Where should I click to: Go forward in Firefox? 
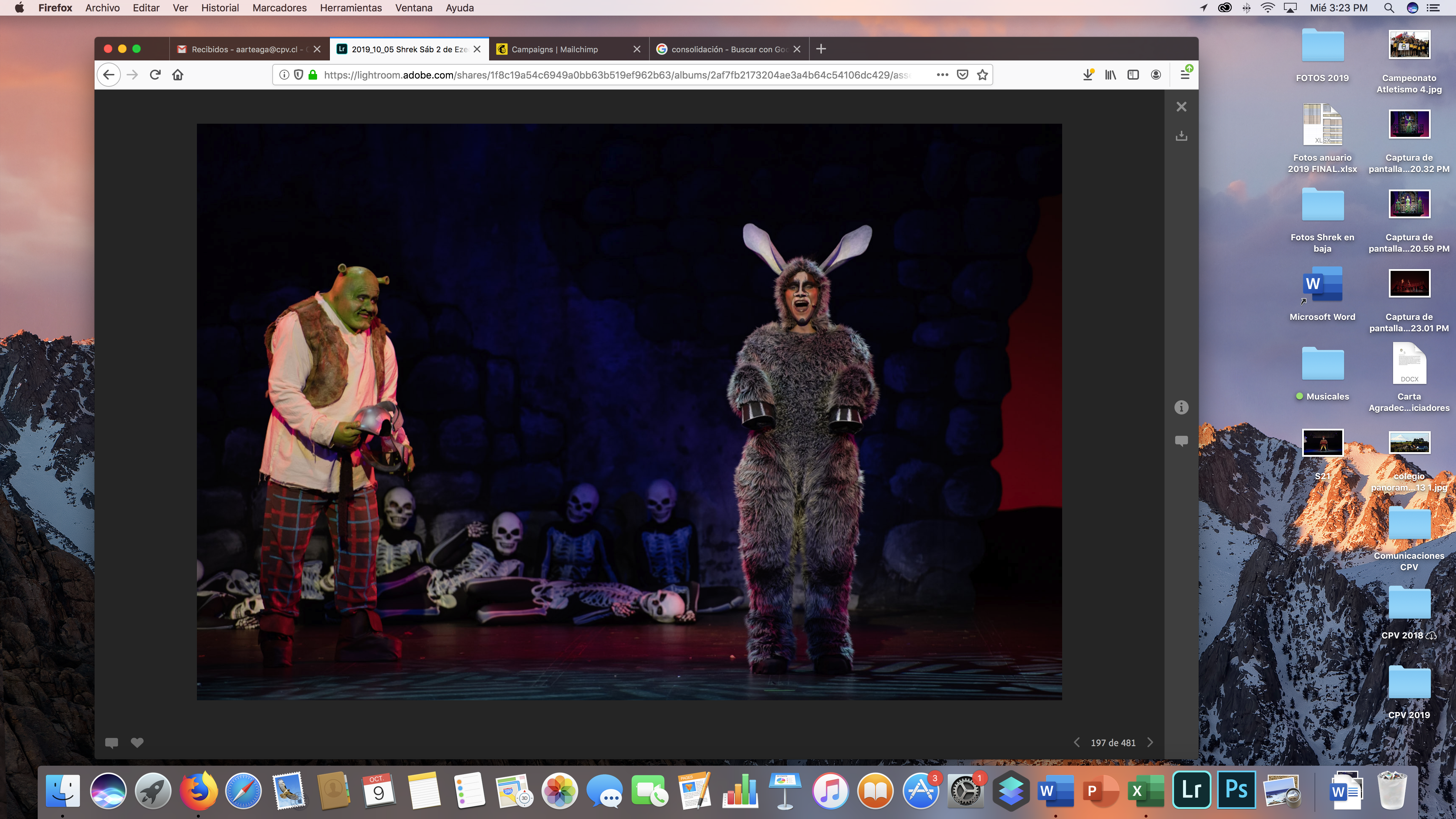tap(132, 75)
